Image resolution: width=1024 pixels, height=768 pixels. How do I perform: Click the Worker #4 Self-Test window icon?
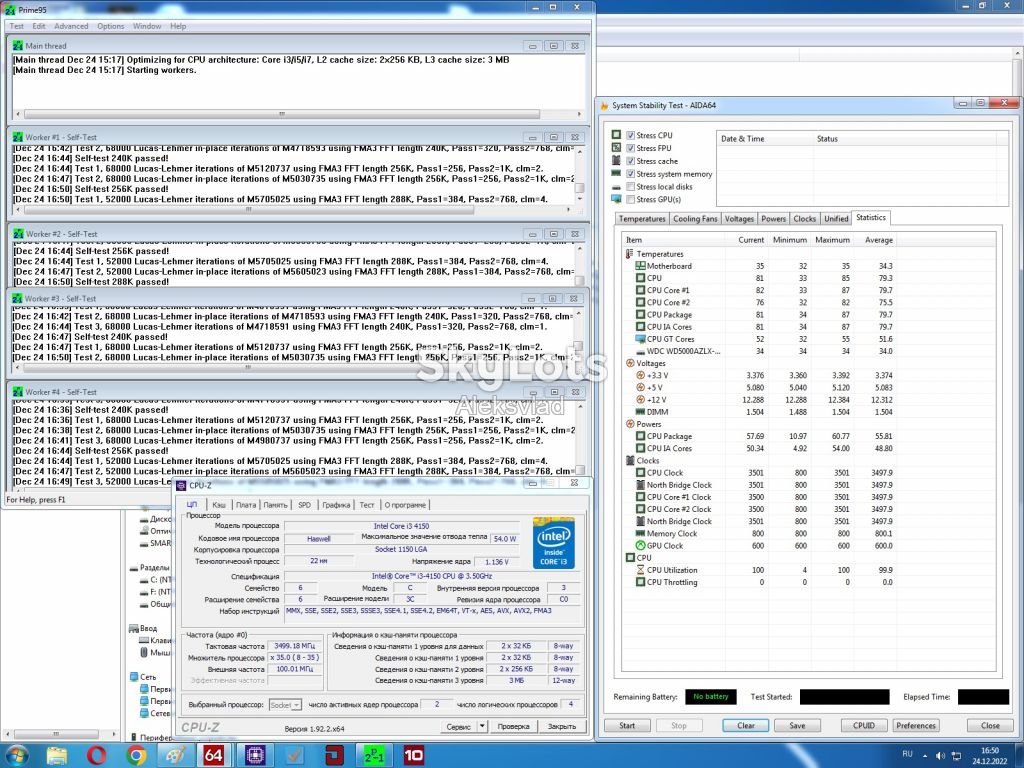click(x=18, y=392)
